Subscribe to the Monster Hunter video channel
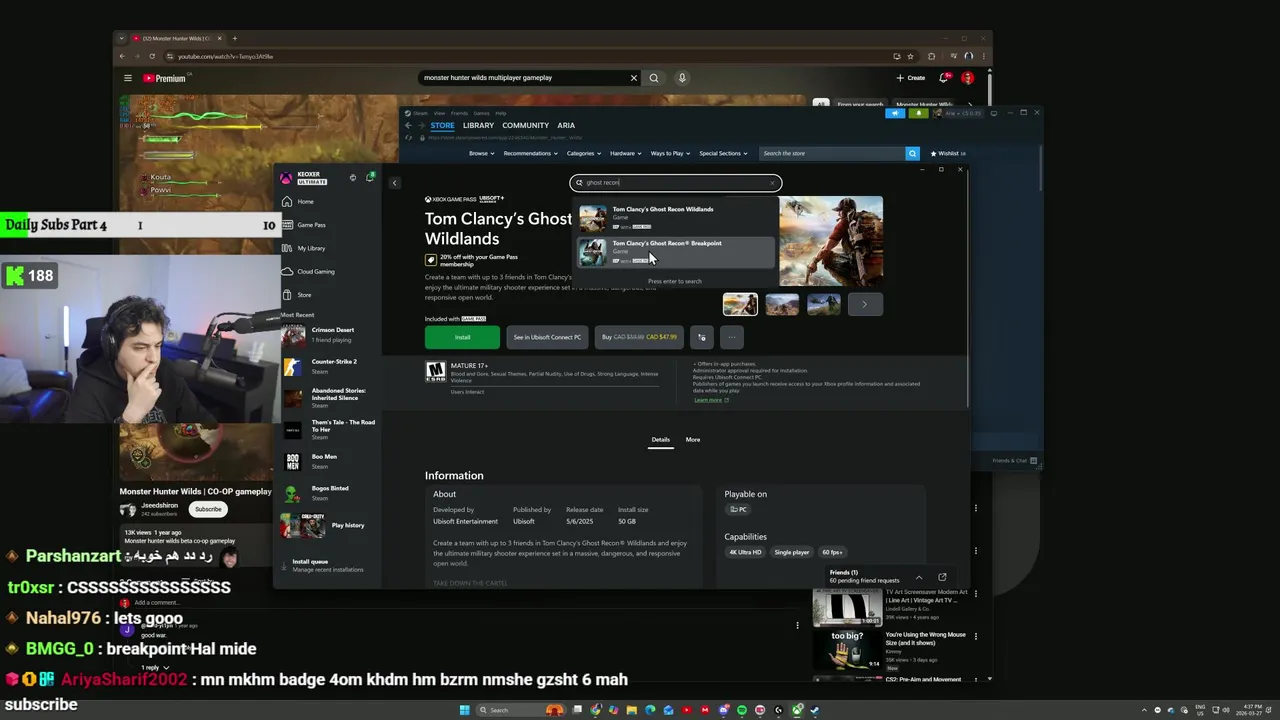Image resolution: width=1280 pixels, height=720 pixels. (208, 509)
